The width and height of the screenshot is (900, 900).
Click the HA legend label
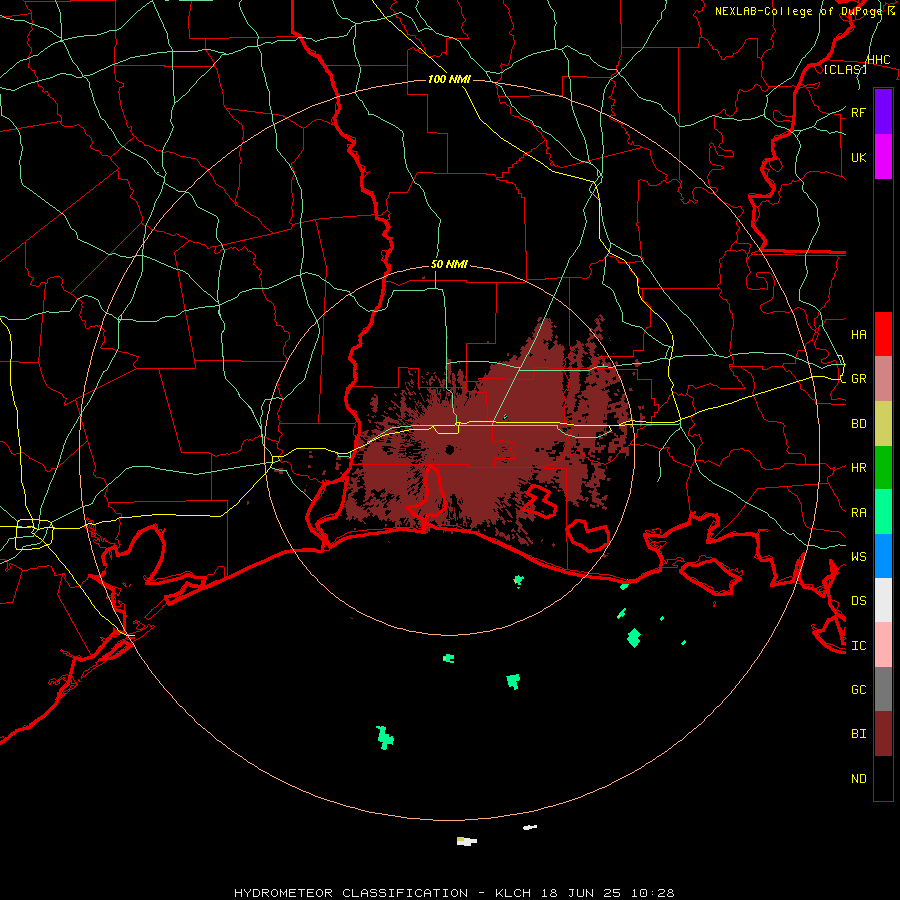[858, 334]
